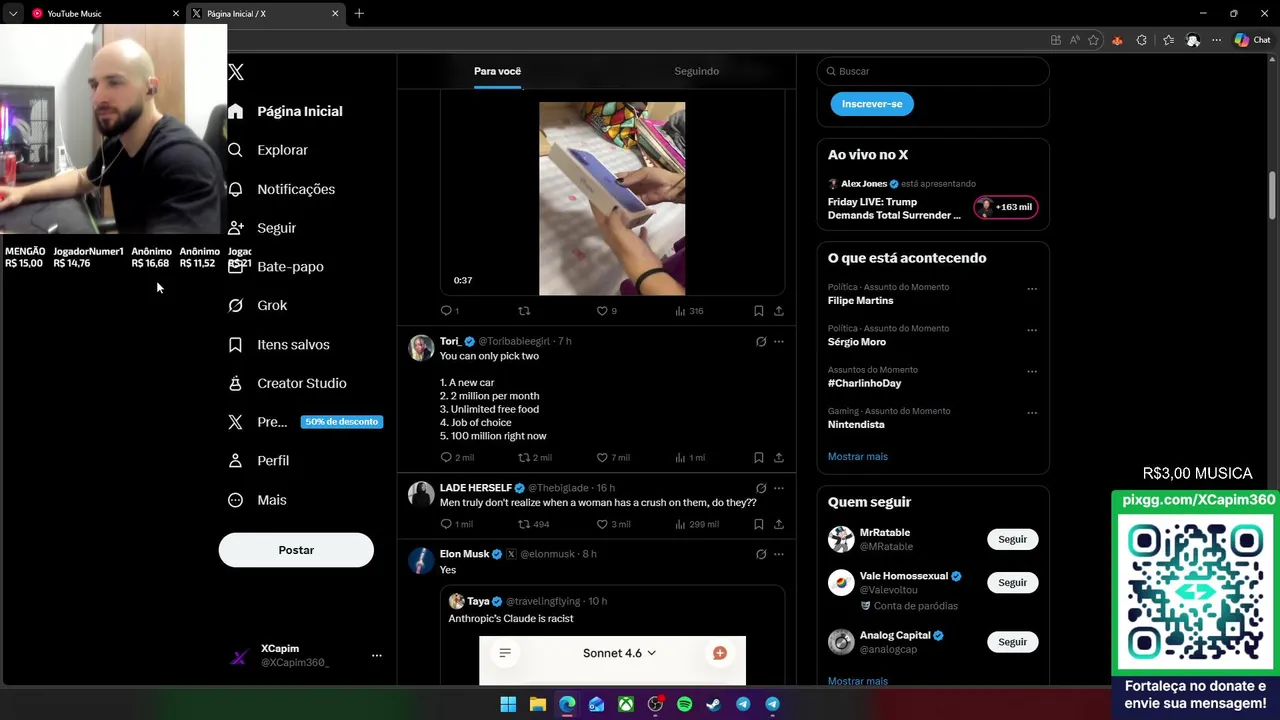Open Steam from the taskbar
Screen dimensions: 1280x720
coord(713,704)
